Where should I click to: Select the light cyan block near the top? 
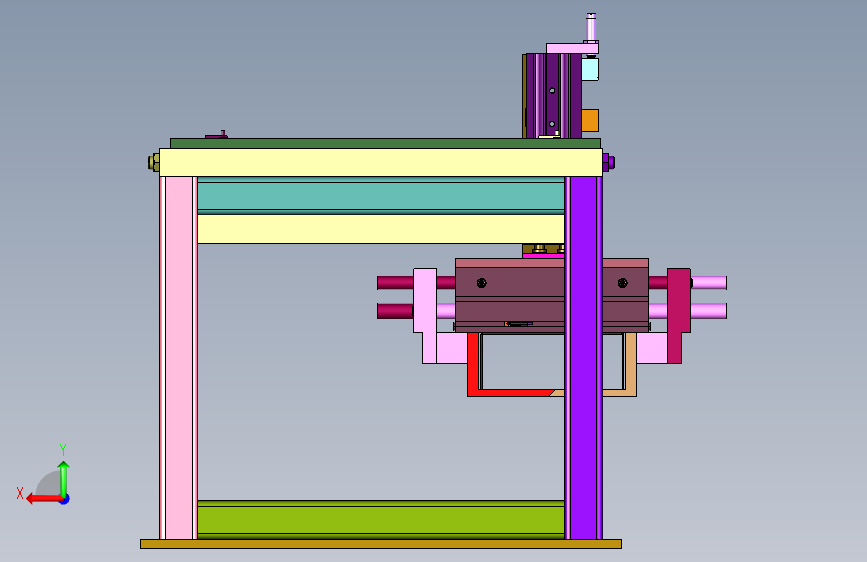coord(590,69)
